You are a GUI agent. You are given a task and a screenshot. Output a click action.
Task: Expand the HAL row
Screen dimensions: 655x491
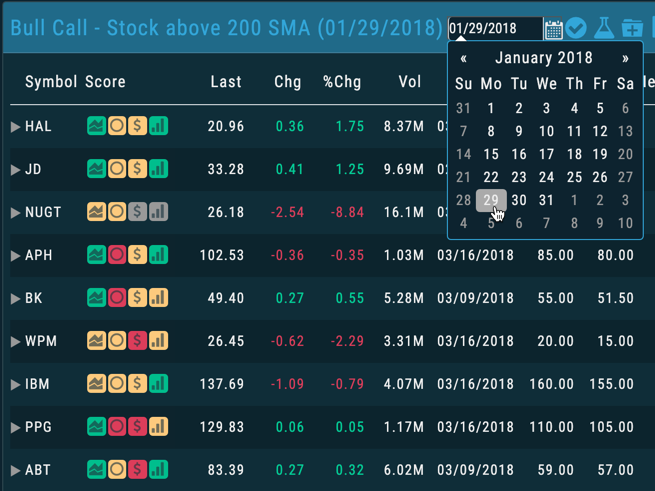[15, 127]
